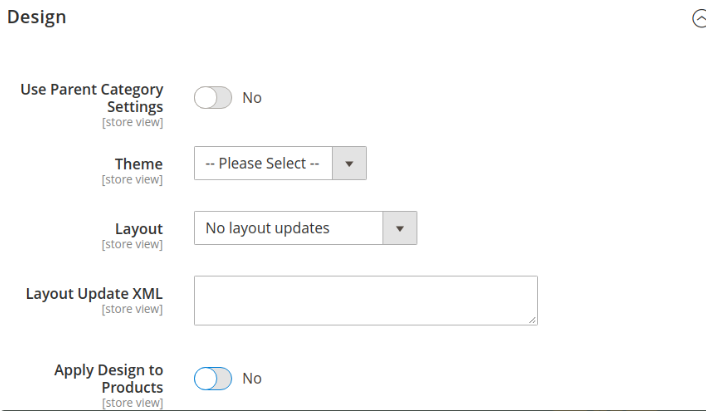
Task: Click the textarea resize grip corner
Action: pyautogui.click(x=532, y=320)
